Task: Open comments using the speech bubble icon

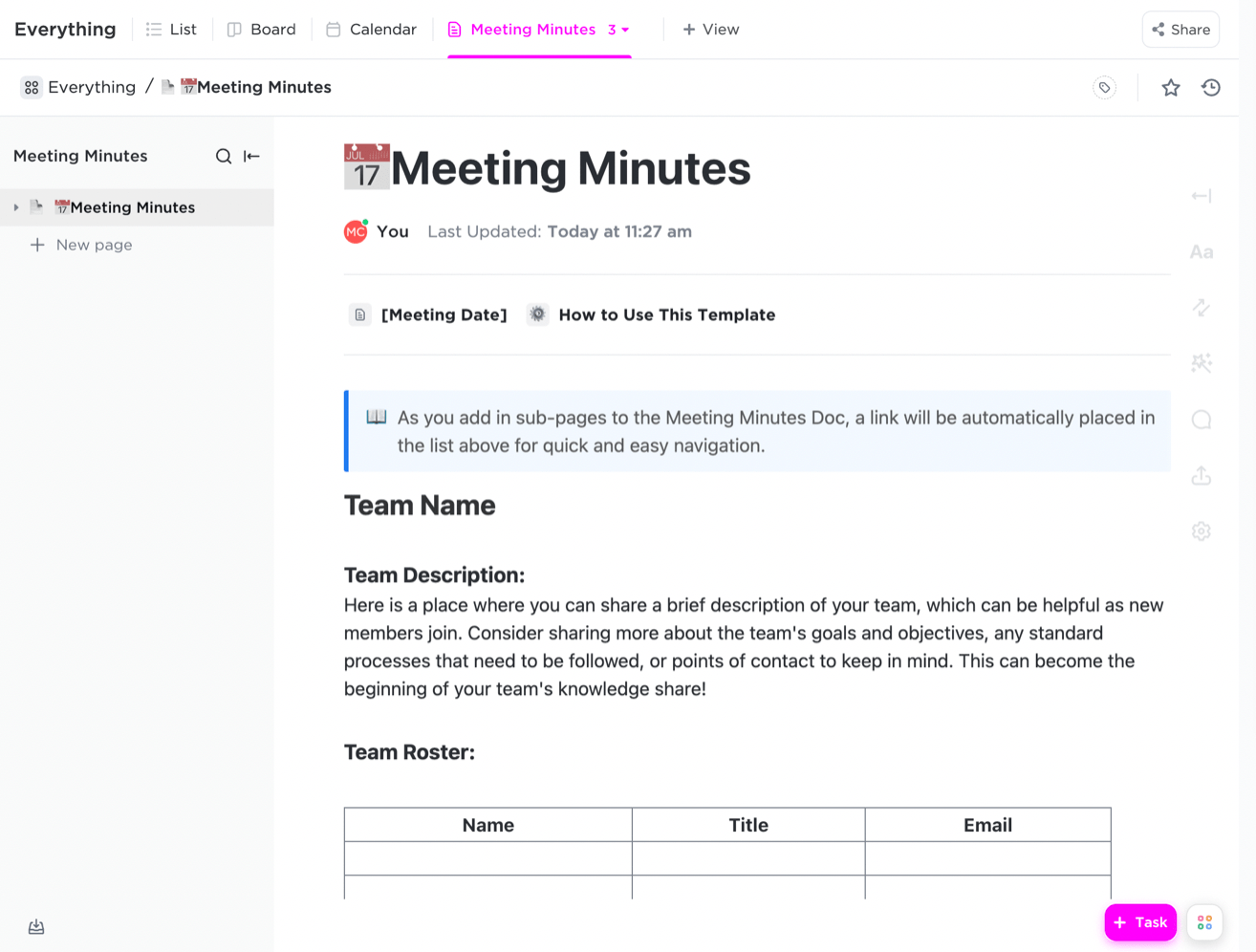Action: (x=1201, y=419)
